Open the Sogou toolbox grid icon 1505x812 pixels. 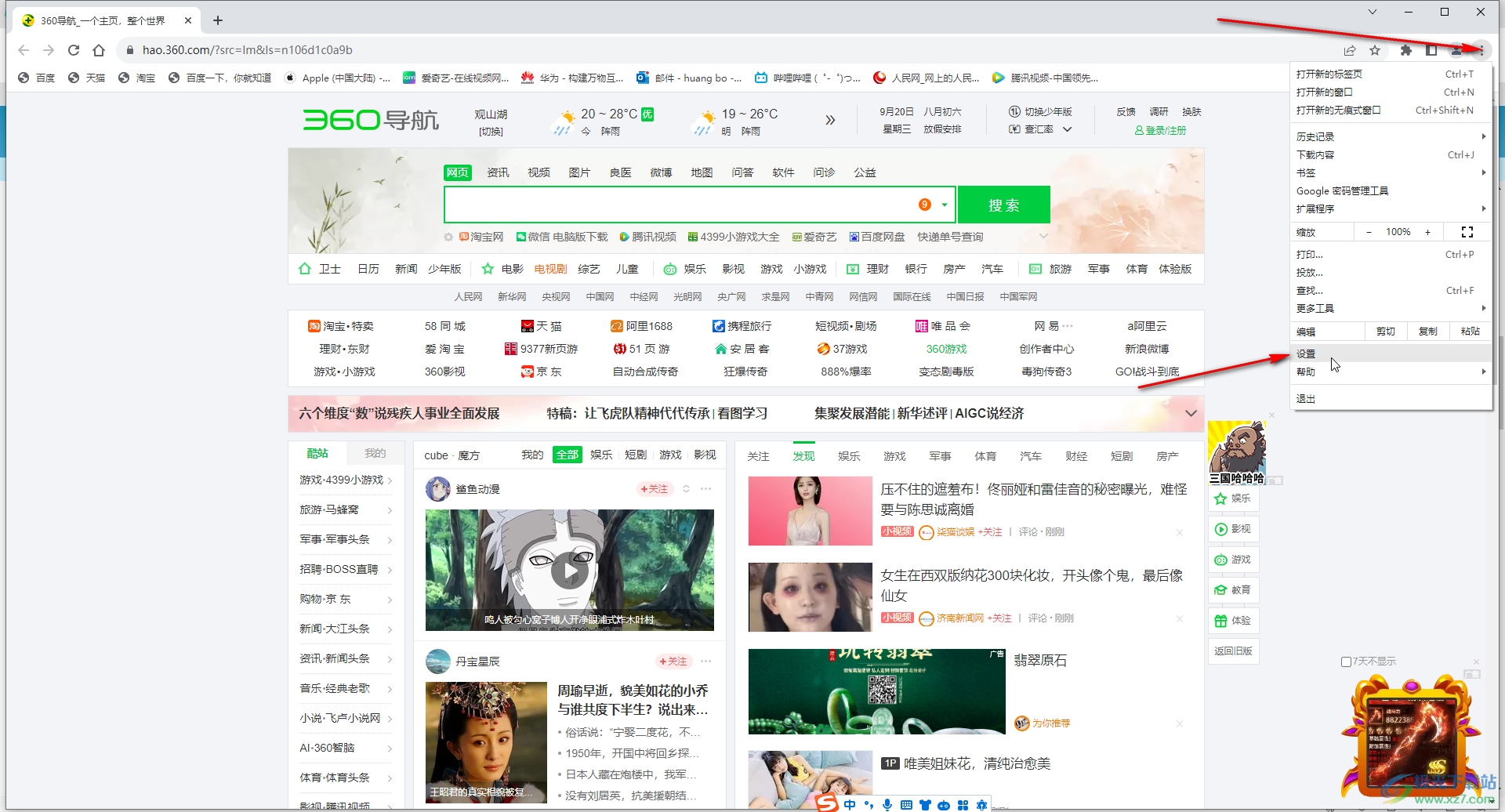point(963,805)
